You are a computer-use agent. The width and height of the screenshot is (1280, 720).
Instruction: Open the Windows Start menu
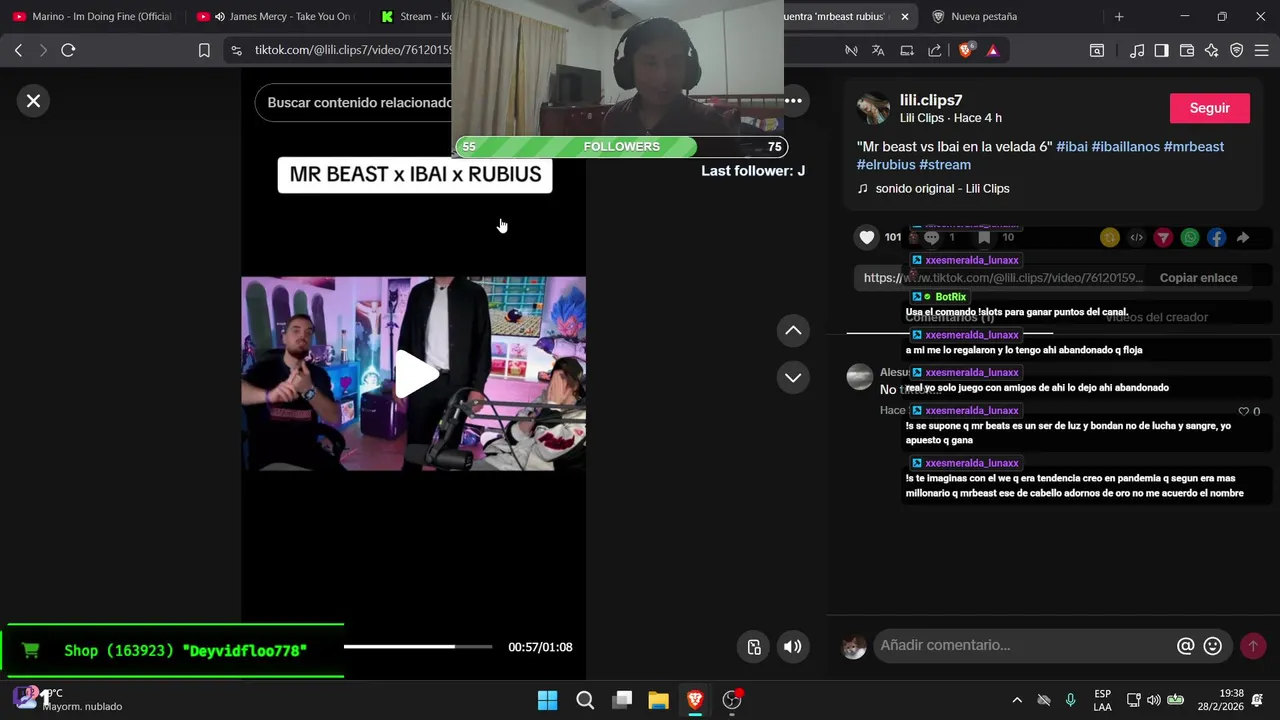tap(547, 700)
